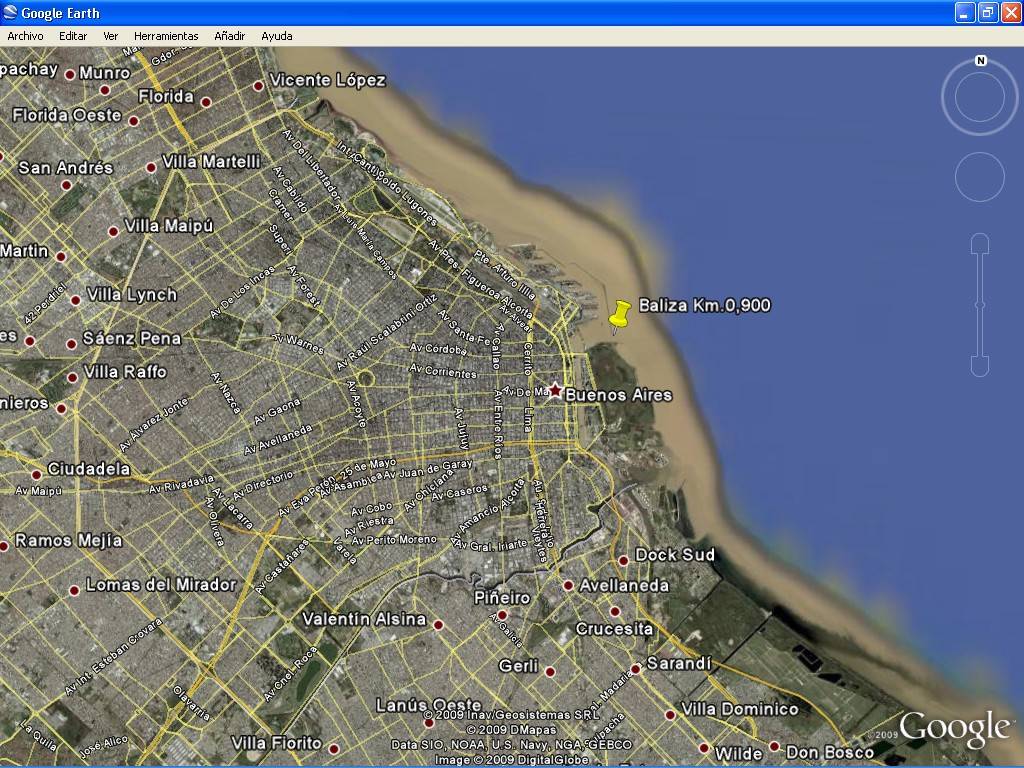The width and height of the screenshot is (1024, 768).
Task: Click the Villa Domínico place dot
Action: 670,714
